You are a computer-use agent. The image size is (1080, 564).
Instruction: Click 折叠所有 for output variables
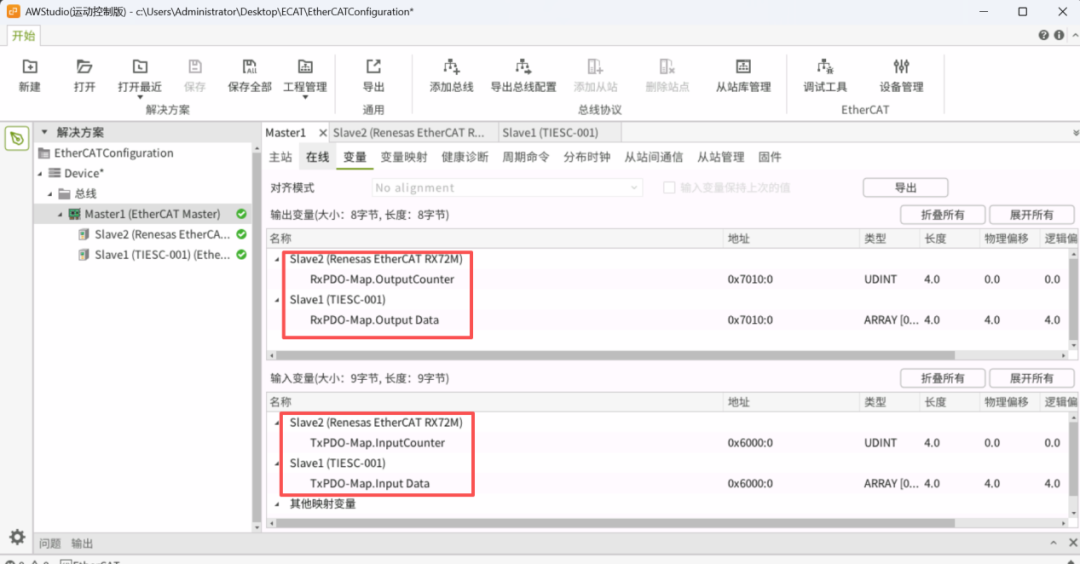tap(942, 215)
